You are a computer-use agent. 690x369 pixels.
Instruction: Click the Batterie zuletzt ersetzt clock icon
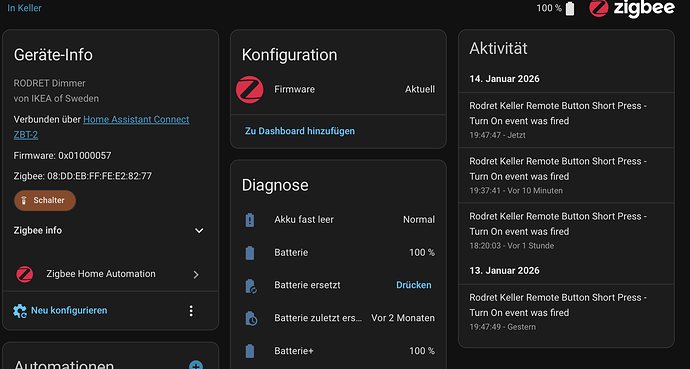pyautogui.click(x=251, y=318)
